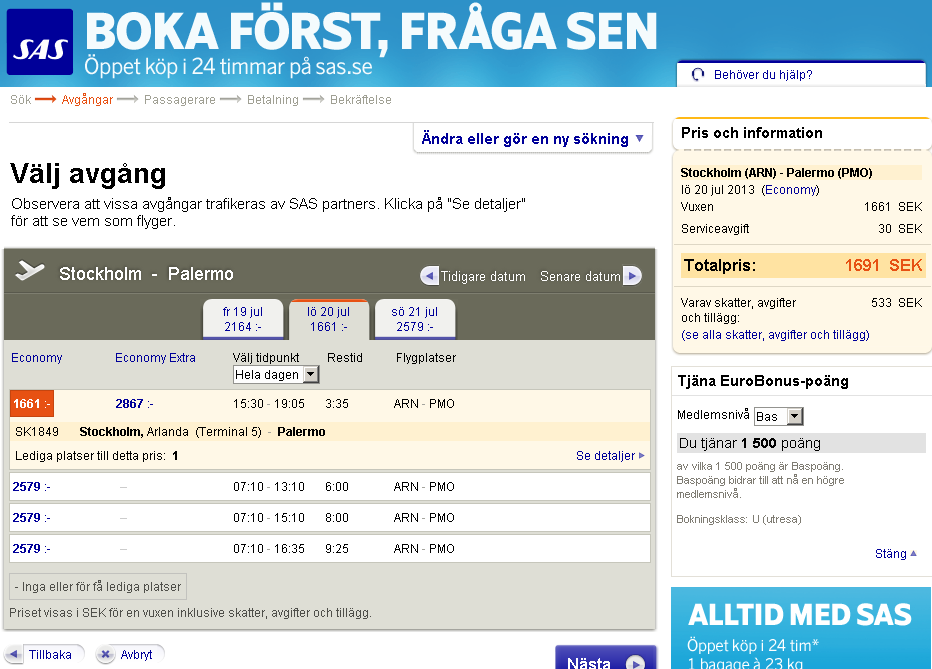Select the 2867 Economy Extra fare
Screen dimensions: 932x669
[134, 403]
